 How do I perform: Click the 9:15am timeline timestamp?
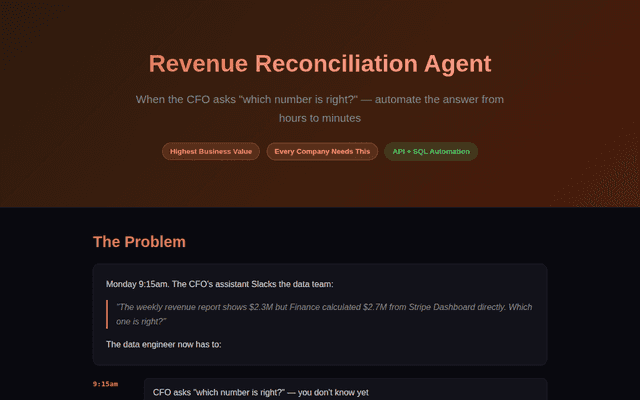click(105, 384)
